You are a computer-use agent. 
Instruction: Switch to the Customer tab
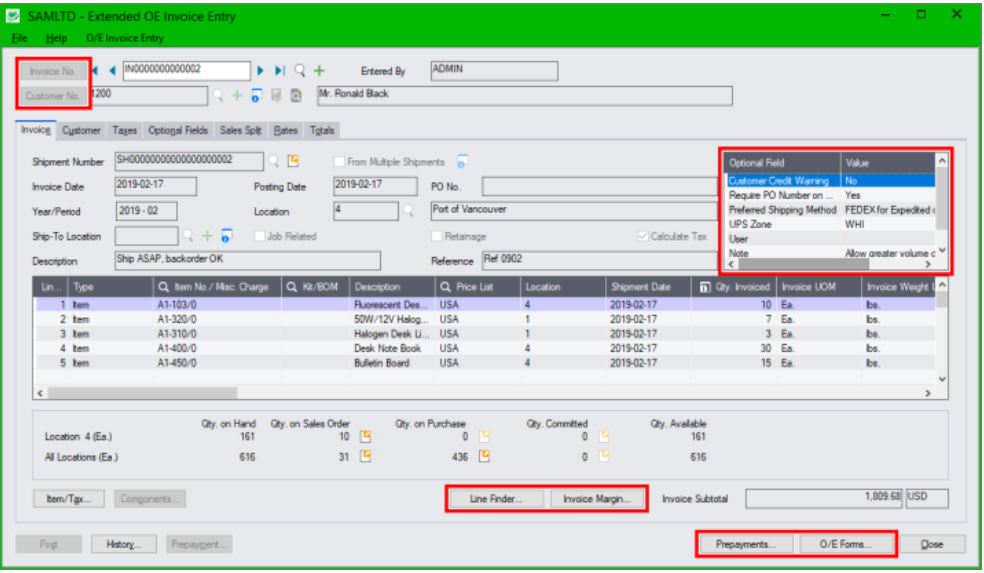click(81, 130)
